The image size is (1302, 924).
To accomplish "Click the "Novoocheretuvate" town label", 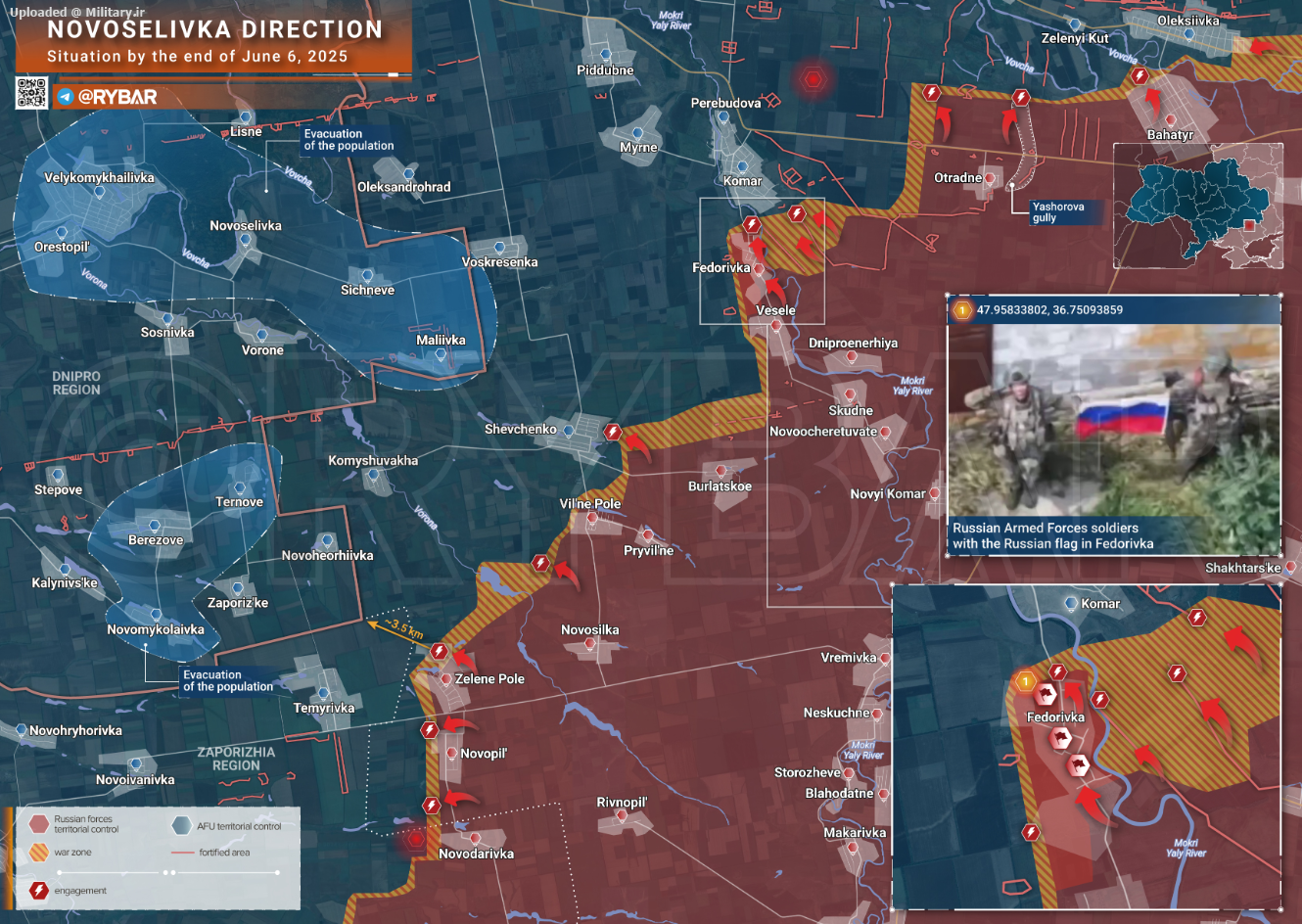I will coord(823,432).
